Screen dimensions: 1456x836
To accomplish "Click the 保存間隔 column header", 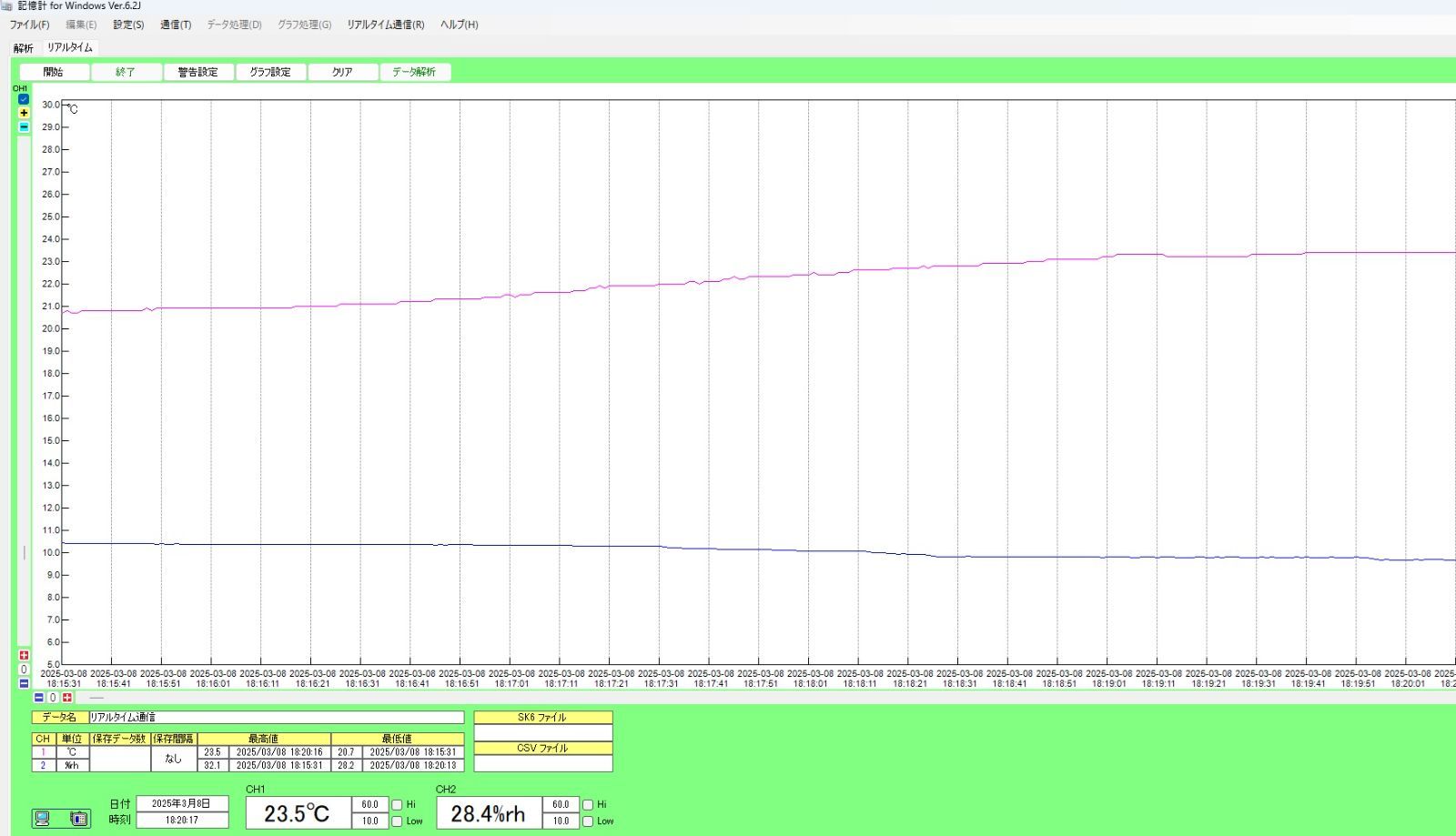I will (x=174, y=740).
